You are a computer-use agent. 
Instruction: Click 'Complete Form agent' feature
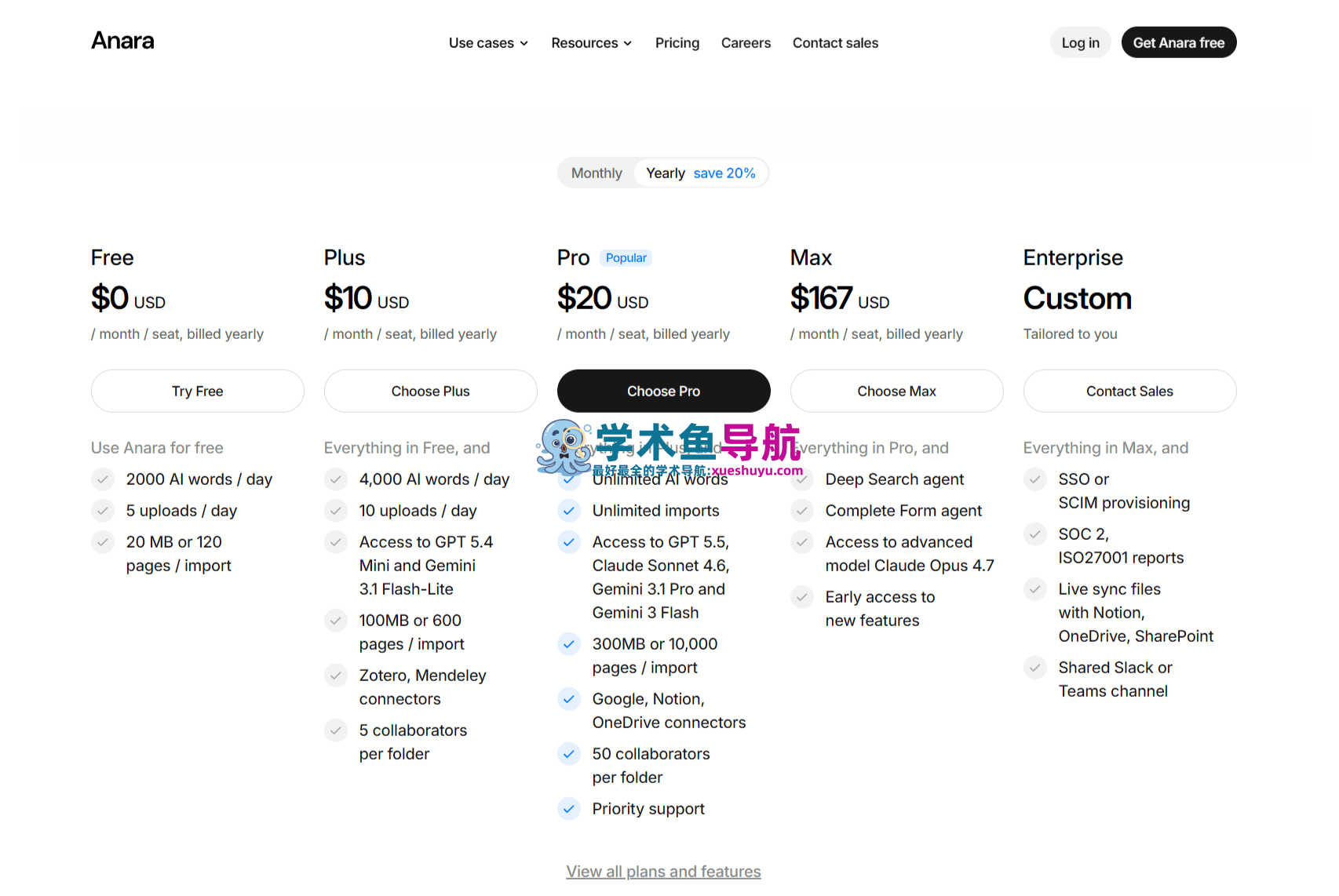pos(903,511)
